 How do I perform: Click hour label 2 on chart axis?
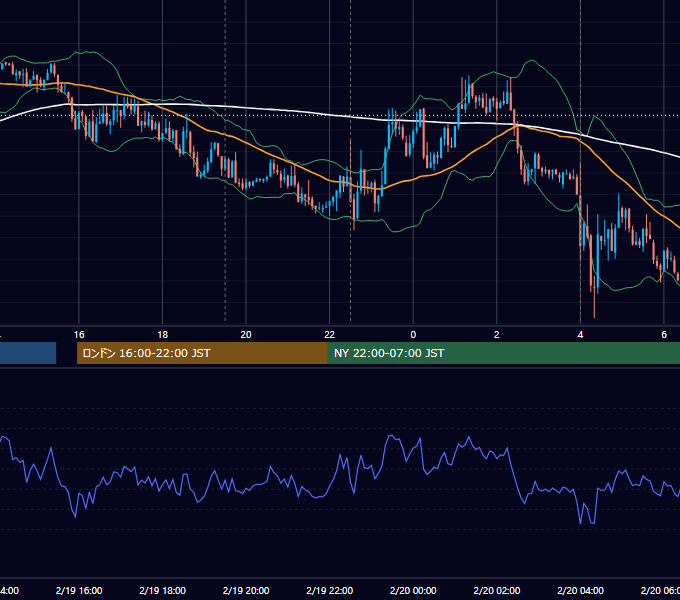coord(497,335)
